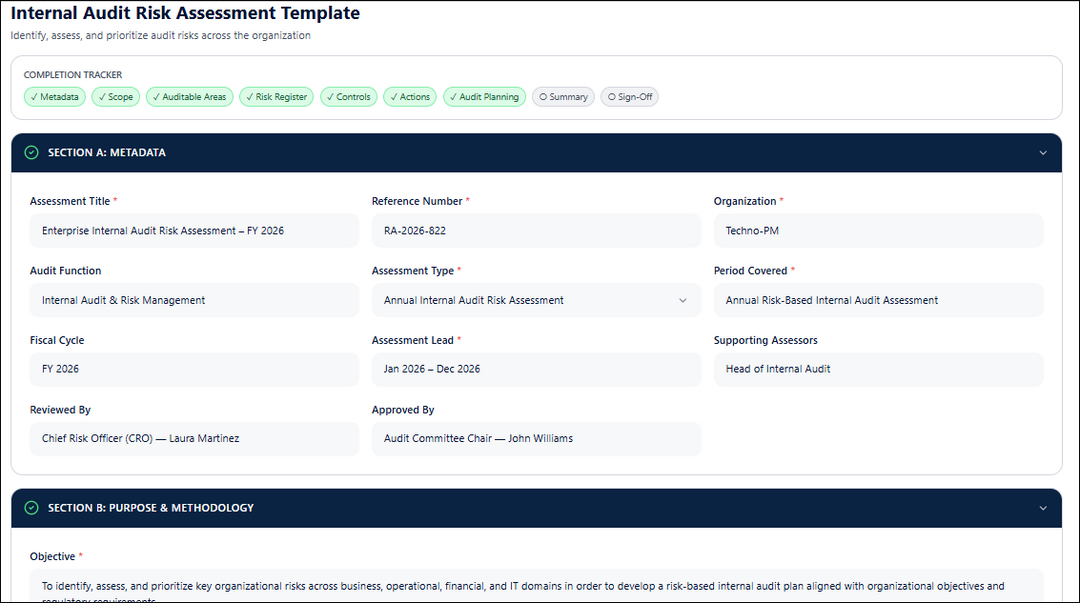Collapse Section B Purpose & Methodology chevron
This screenshot has width=1080, height=603.
1043,508
